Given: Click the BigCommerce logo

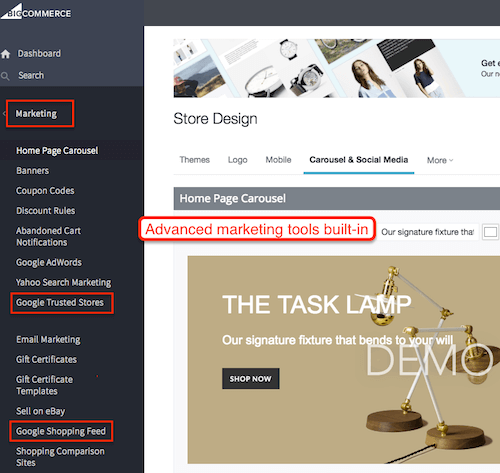Looking at the screenshot, I should tap(36, 11).
